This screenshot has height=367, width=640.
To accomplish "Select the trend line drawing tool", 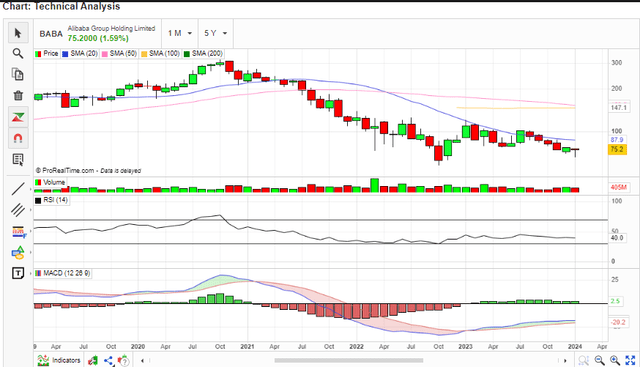I will pyautogui.click(x=18, y=189).
